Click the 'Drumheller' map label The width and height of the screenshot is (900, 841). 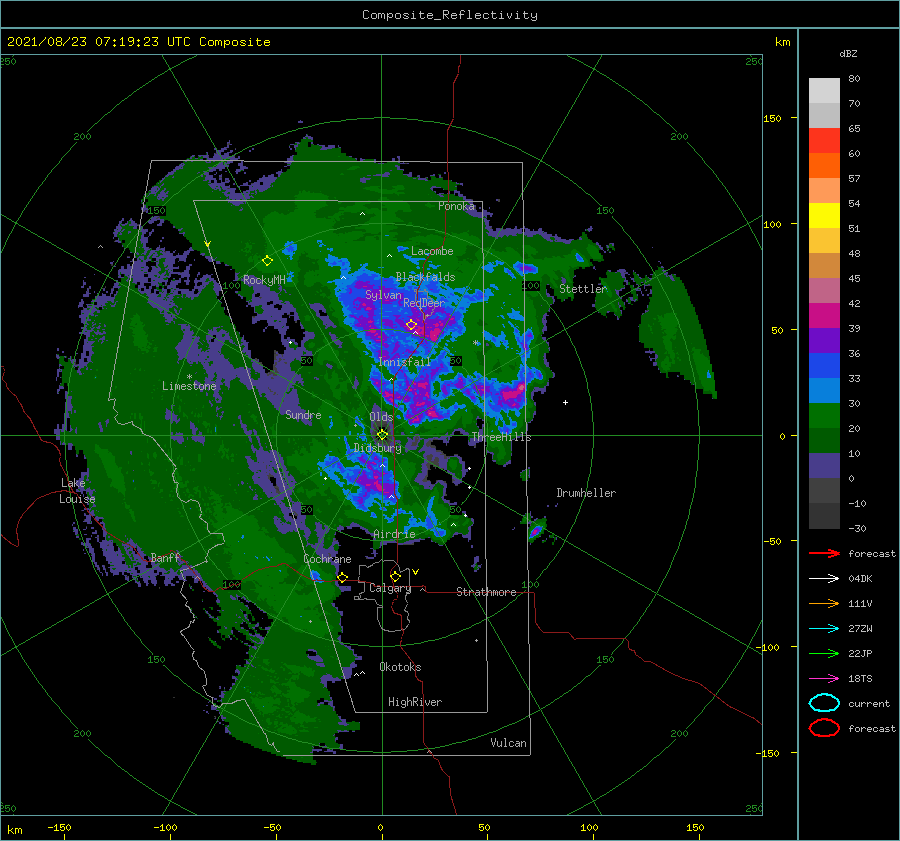click(x=586, y=493)
